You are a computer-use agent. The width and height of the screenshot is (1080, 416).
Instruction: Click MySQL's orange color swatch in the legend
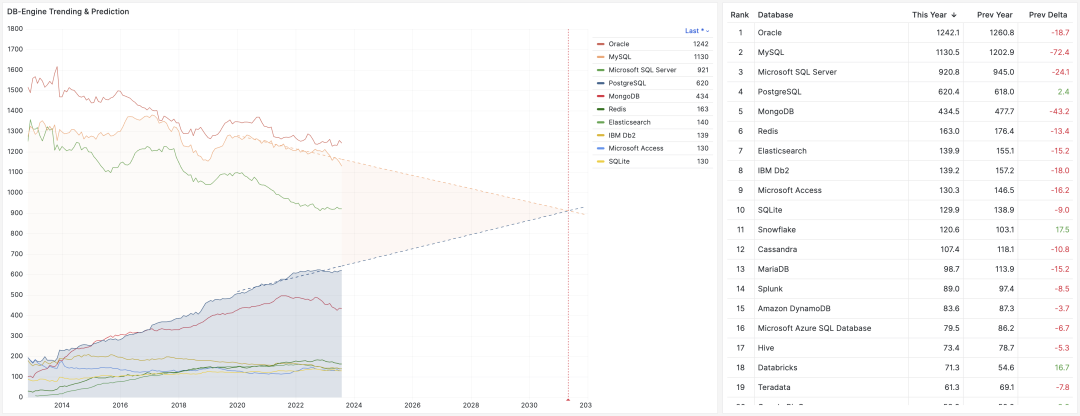[600, 57]
